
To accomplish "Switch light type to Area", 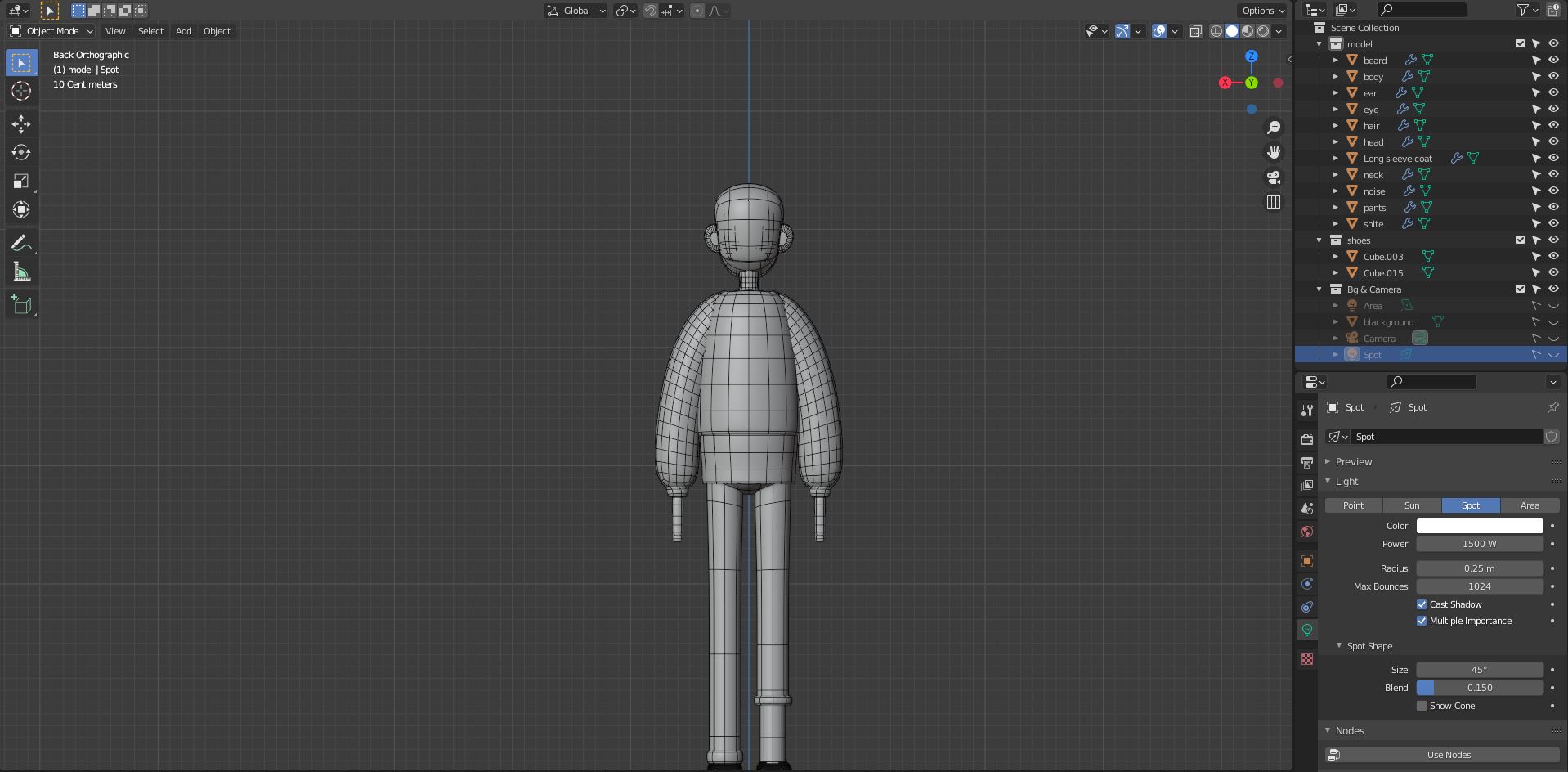I will click(x=1529, y=505).
